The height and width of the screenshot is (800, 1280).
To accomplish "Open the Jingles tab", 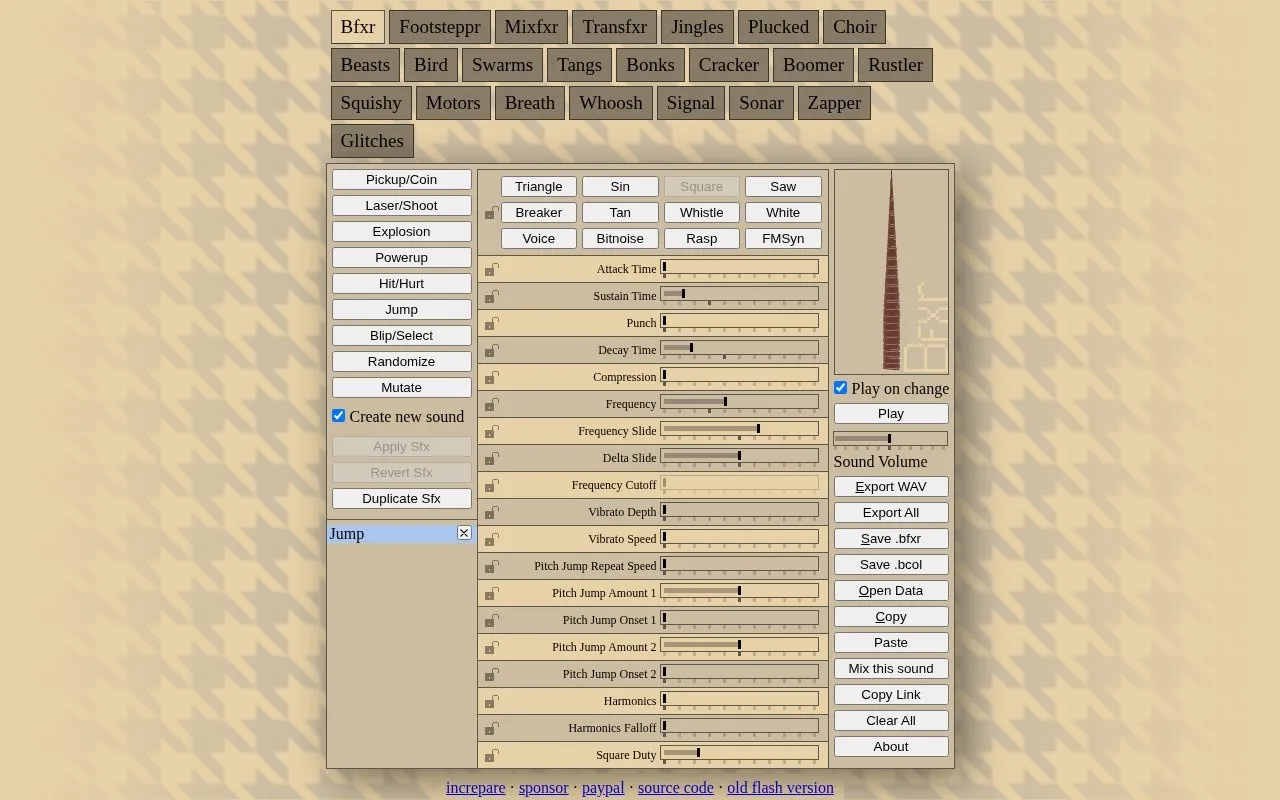I will click(x=698, y=27).
